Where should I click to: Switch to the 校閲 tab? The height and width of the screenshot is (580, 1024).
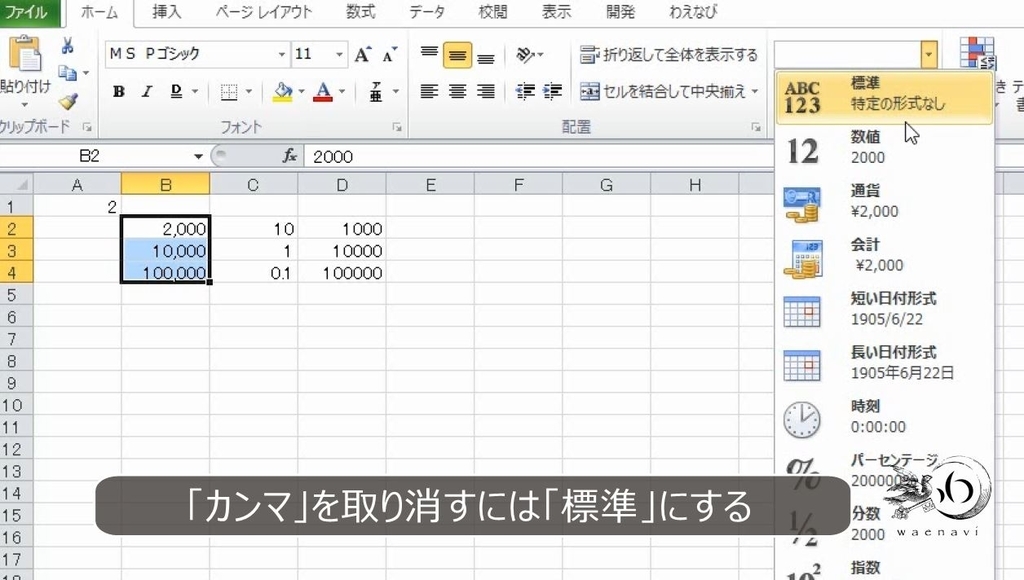[x=492, y=12]
